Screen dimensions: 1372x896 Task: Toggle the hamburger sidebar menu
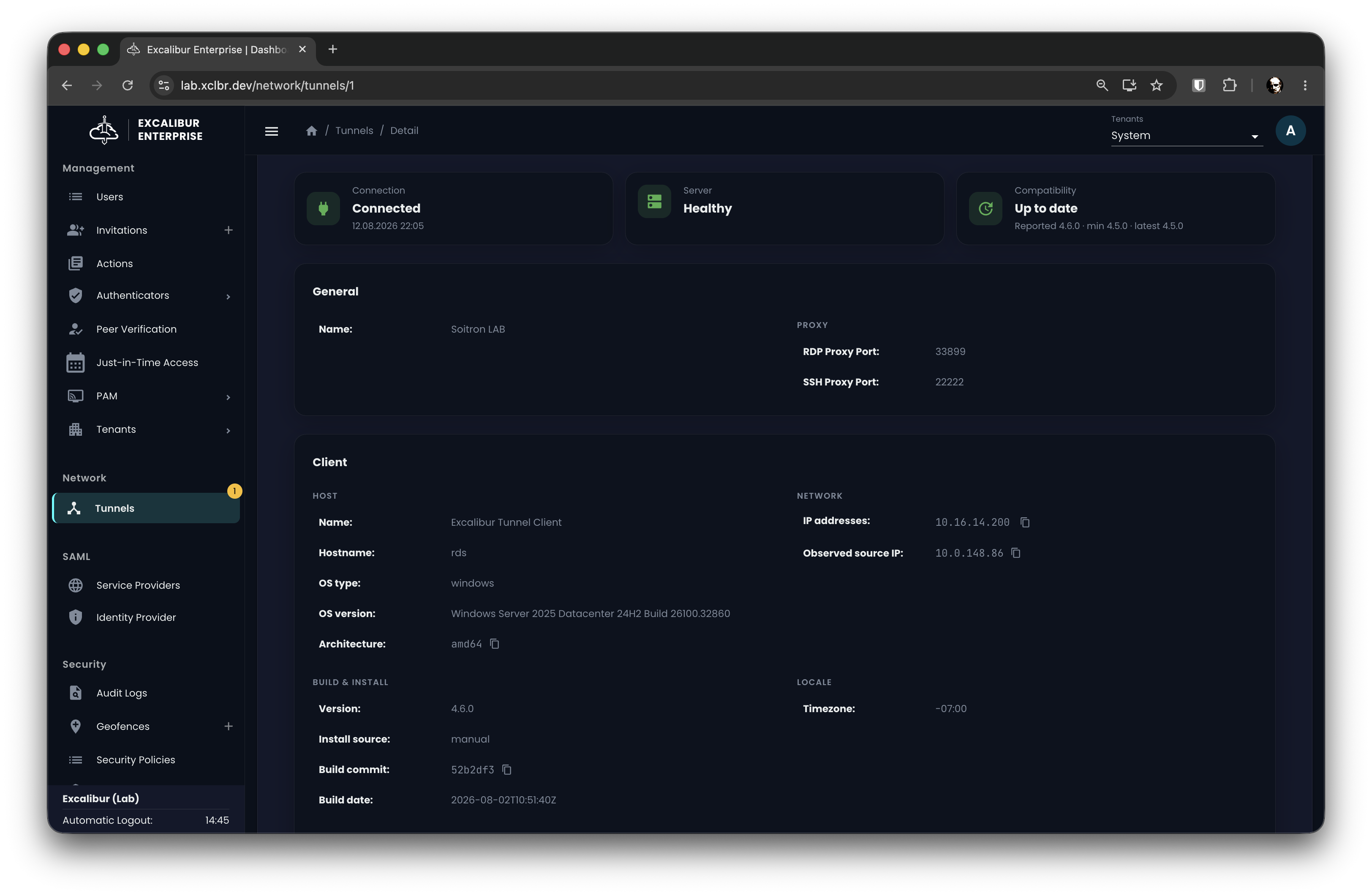coord(272,131)
